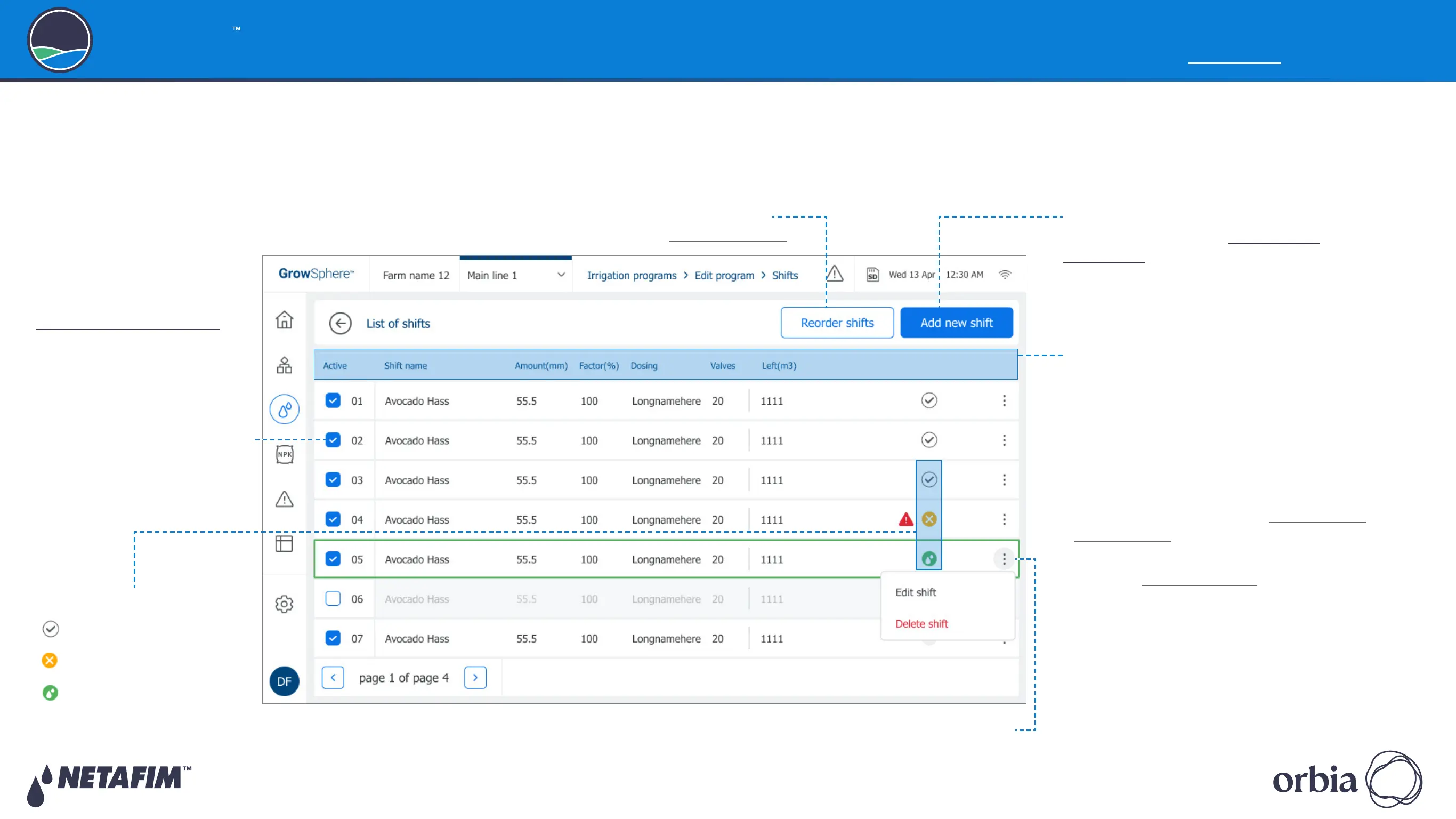Open the alerts triangle in sidebar
The height and width of the screenshot is (819, 1456).
(284, 499)
